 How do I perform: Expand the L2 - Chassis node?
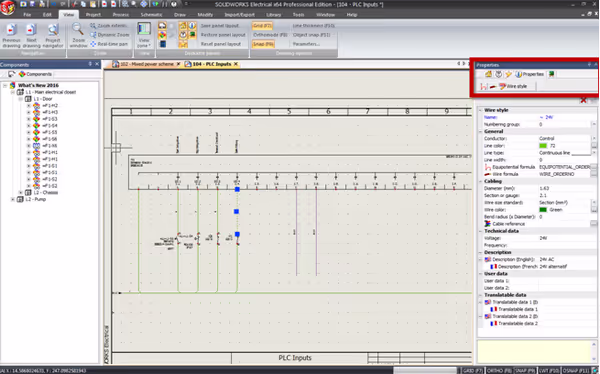coord(21,193)
